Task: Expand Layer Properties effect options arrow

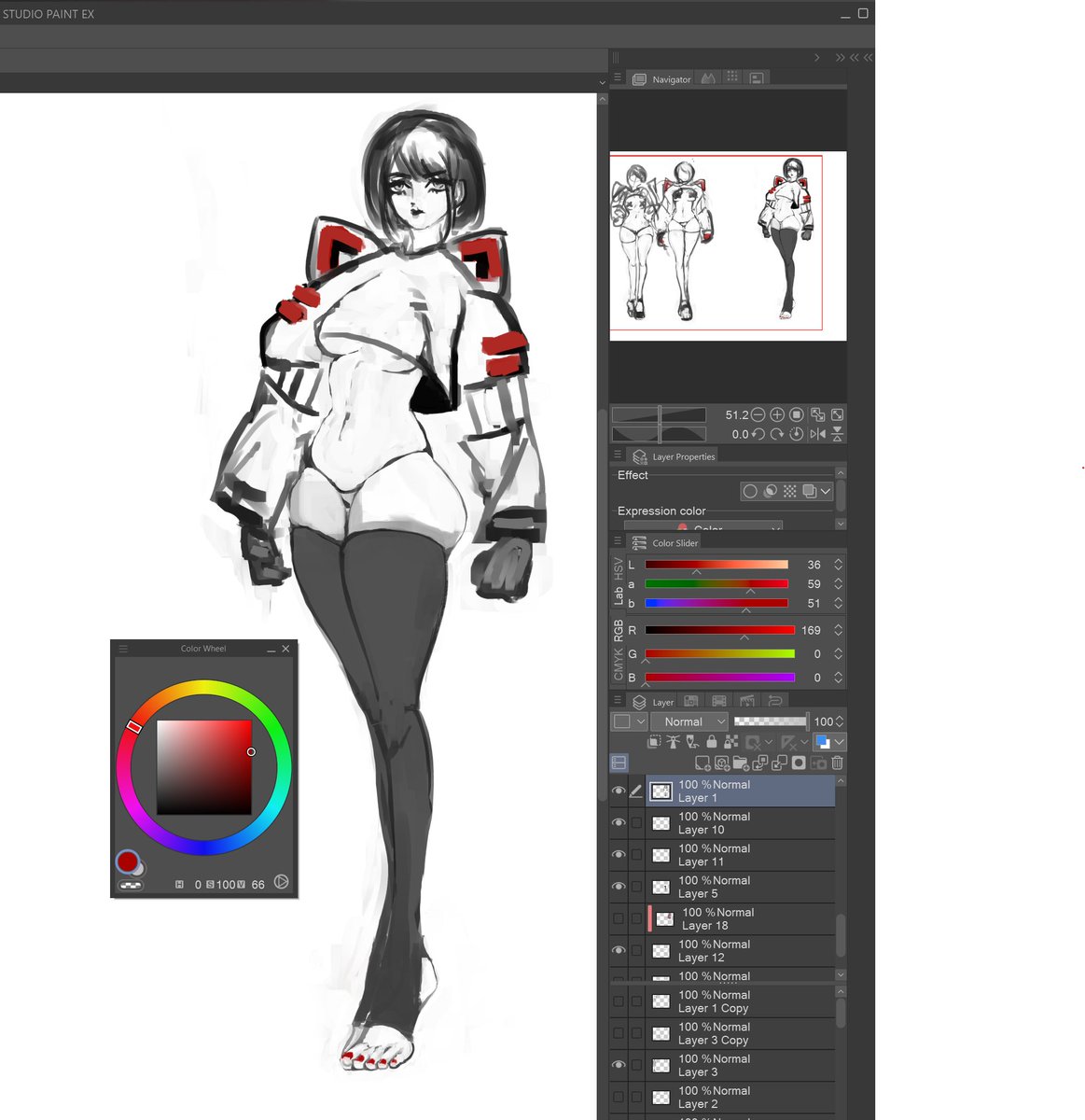Action: coord(826,491)
